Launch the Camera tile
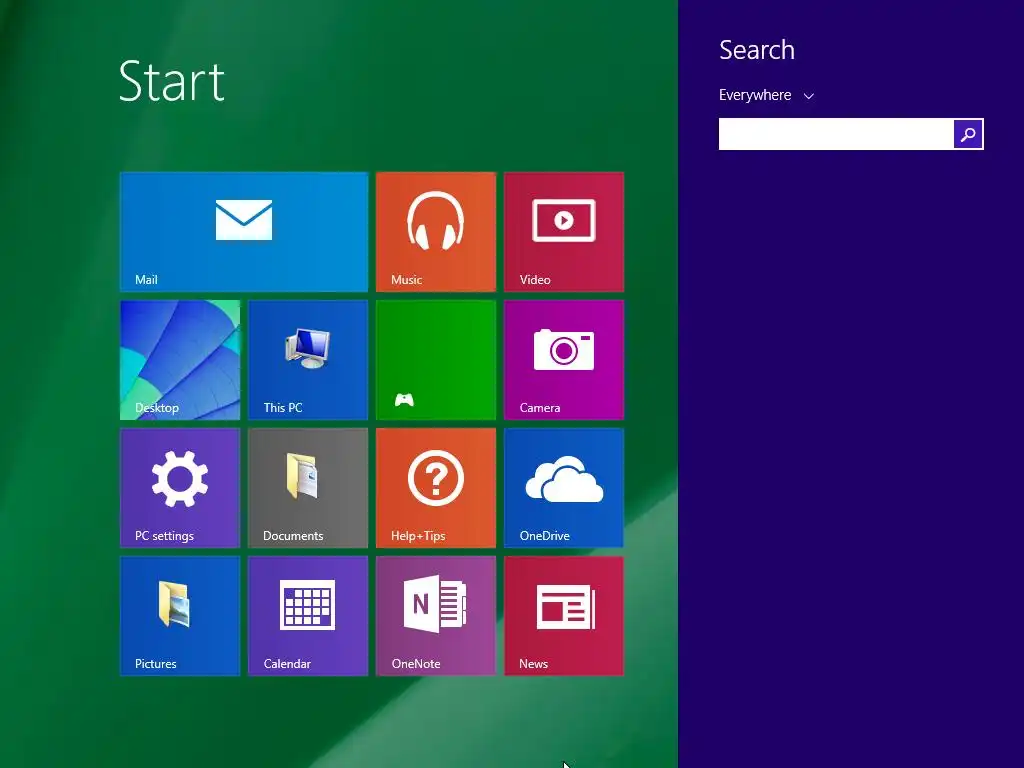This screenshot has width=1024, height=768. pos(564,360)
